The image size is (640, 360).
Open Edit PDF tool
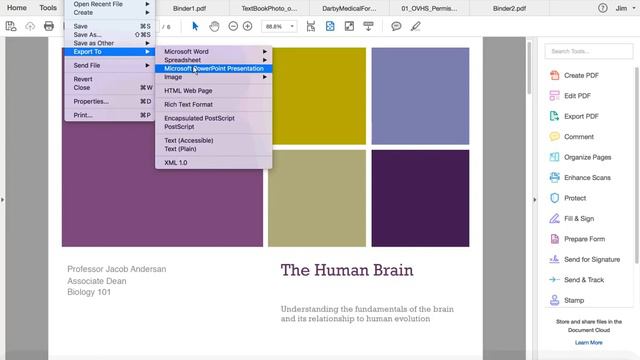(570, 96)
